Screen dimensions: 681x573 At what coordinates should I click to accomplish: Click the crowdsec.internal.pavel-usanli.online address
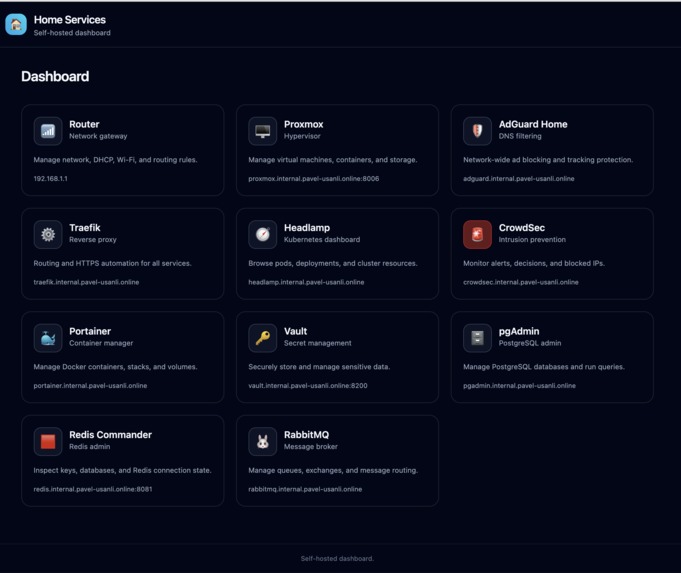[521, 282]
